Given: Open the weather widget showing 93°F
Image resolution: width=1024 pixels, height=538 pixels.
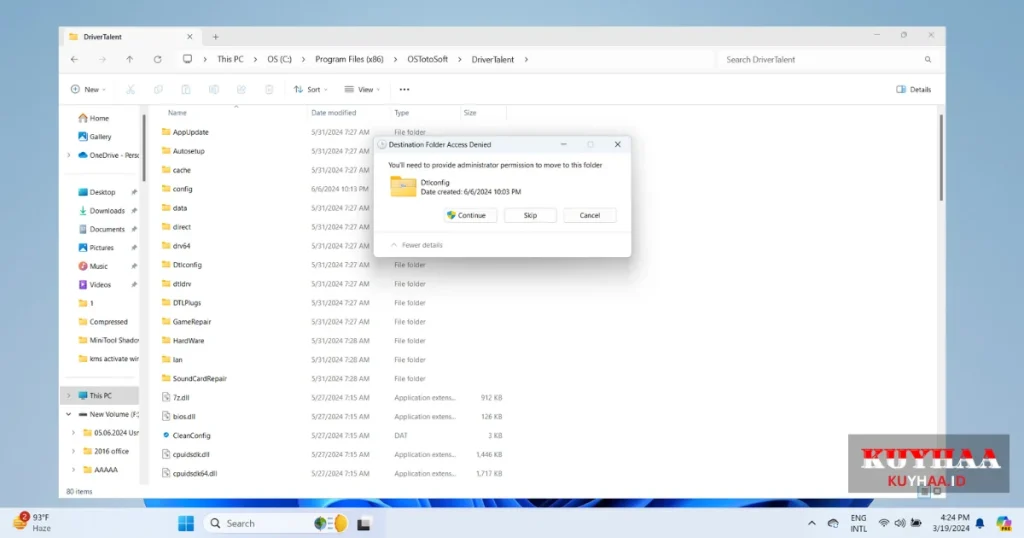Looking at the screenshot, I should tap(33, 522).
